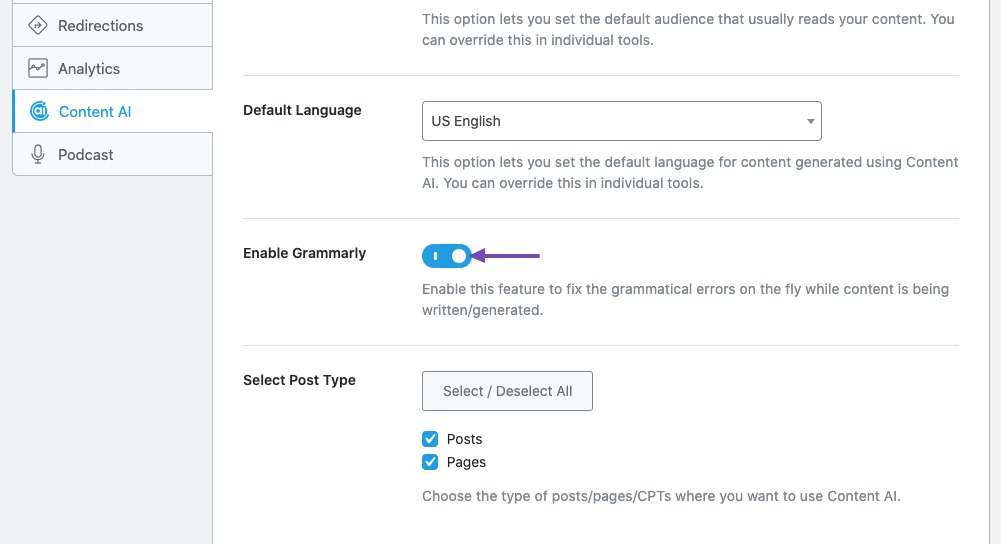Open the Default Language US English dropdown
Screen dimensions: 1001x544
pos(622,121)
